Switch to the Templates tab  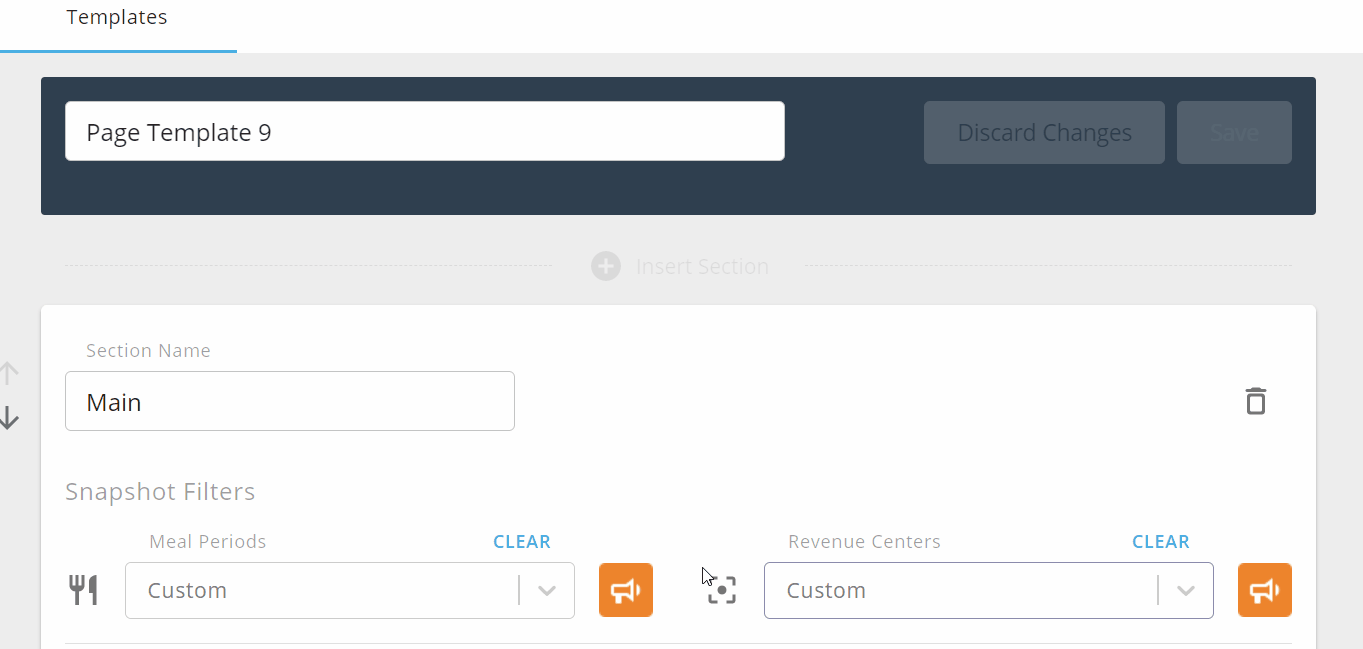[x=117, y=18]
